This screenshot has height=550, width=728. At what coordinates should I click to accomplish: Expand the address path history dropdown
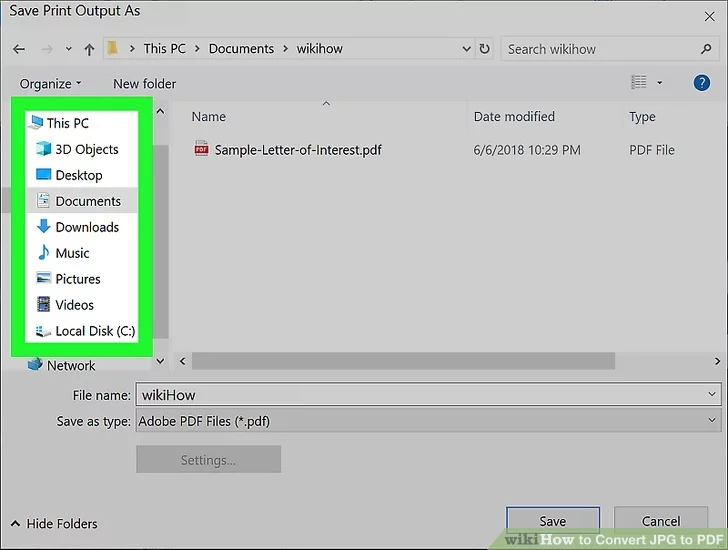466,48
